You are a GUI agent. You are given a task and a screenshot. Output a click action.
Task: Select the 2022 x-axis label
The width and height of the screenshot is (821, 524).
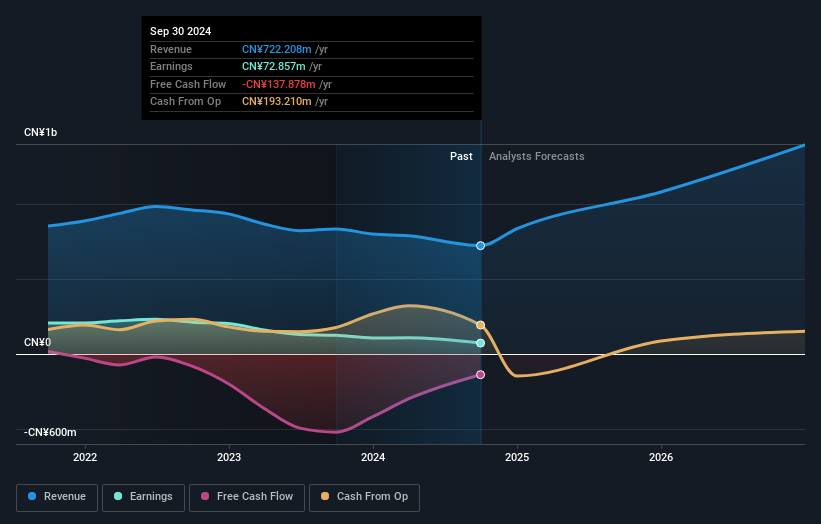click(85, 457)
